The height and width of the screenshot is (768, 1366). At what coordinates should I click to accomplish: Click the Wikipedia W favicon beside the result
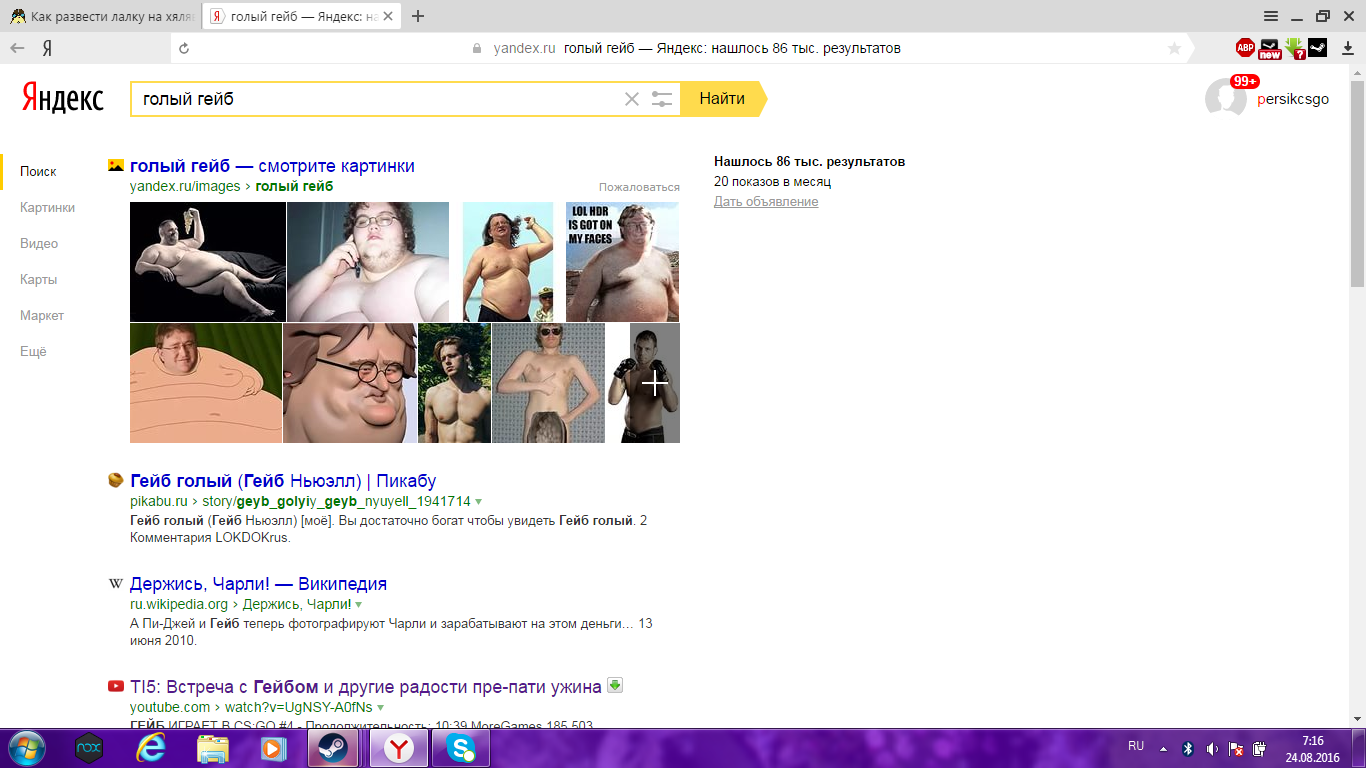(116, 584)
